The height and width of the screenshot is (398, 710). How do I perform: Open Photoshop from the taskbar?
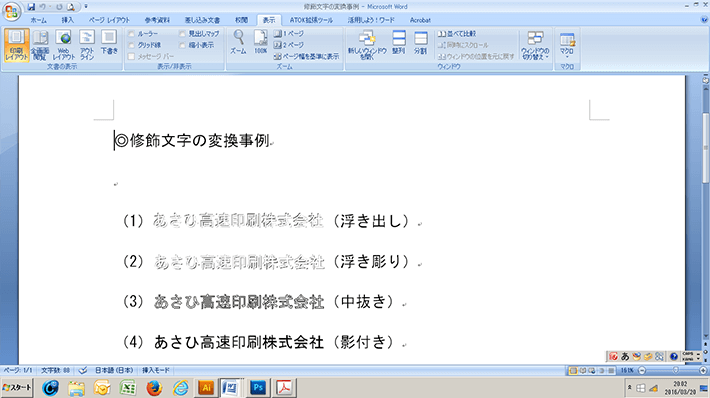point(258,388)
